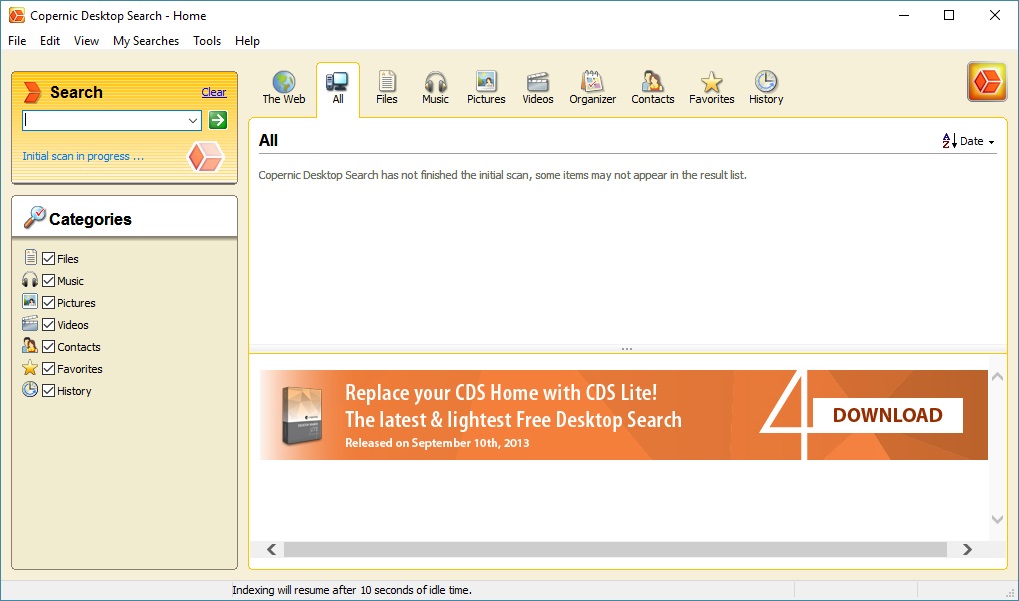Toggle the Music category checkbox
This screenshot has height=601, width=1019.
[48, 281]
